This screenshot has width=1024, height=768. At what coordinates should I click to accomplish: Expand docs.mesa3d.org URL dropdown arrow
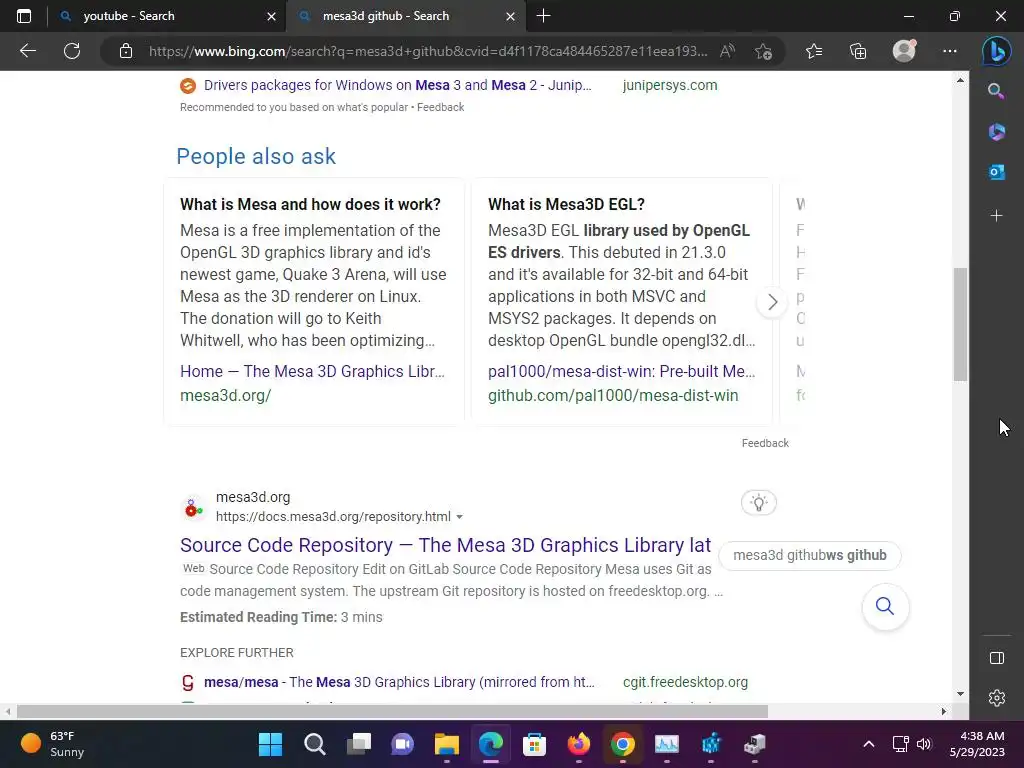coord(460,517)
